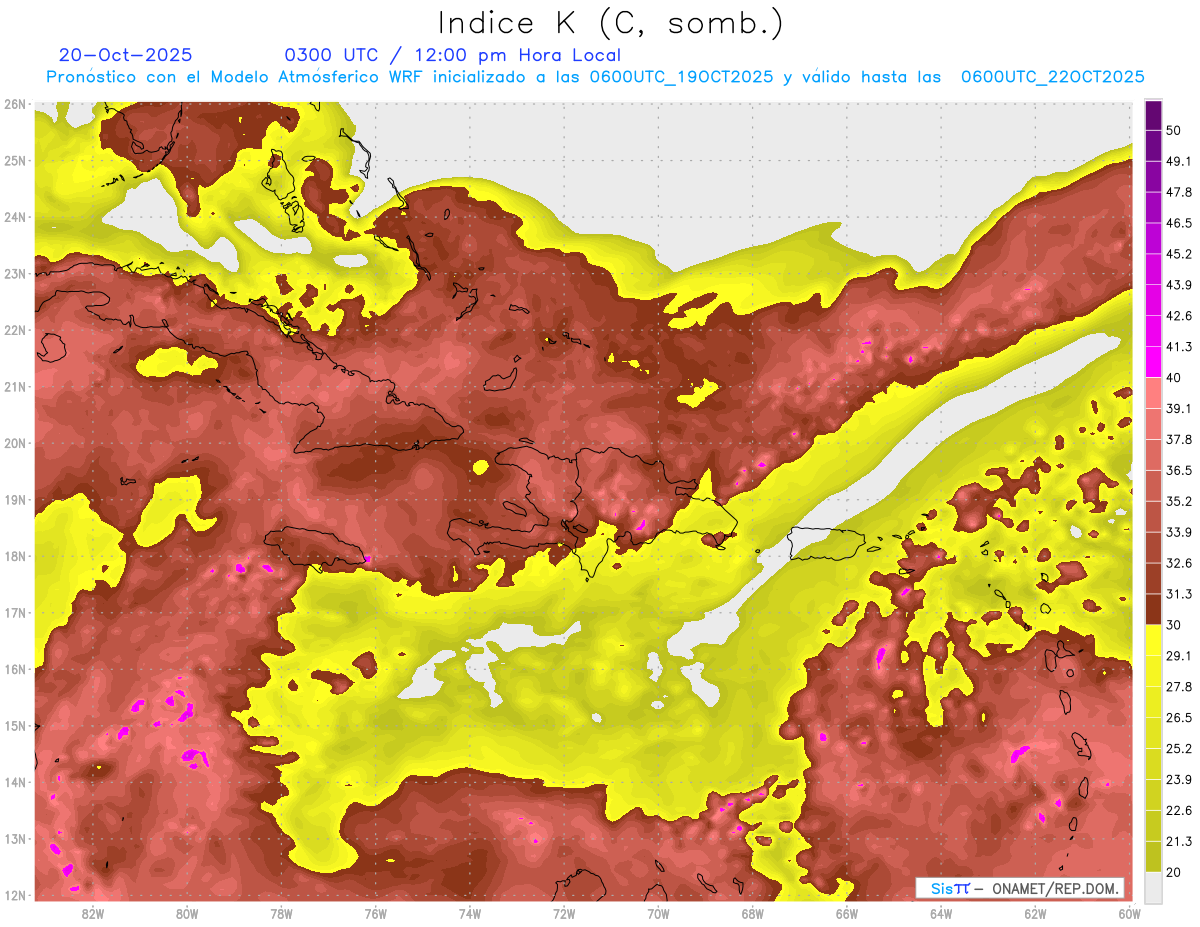
Task: Click the '82W' longitude label
Action: [x=93, y=914]
